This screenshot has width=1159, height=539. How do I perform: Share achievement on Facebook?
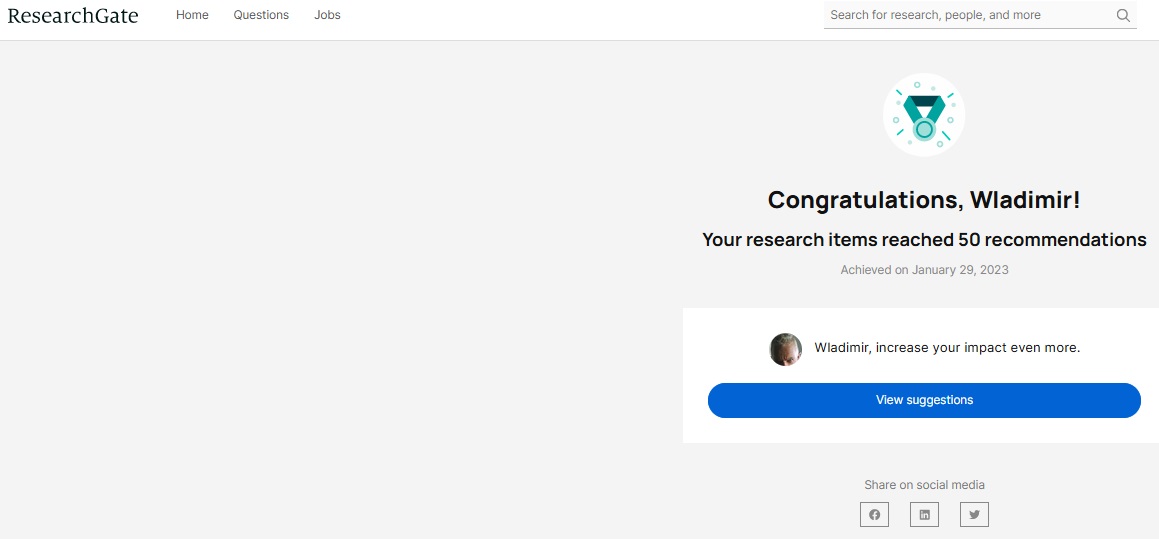point(874,515)
